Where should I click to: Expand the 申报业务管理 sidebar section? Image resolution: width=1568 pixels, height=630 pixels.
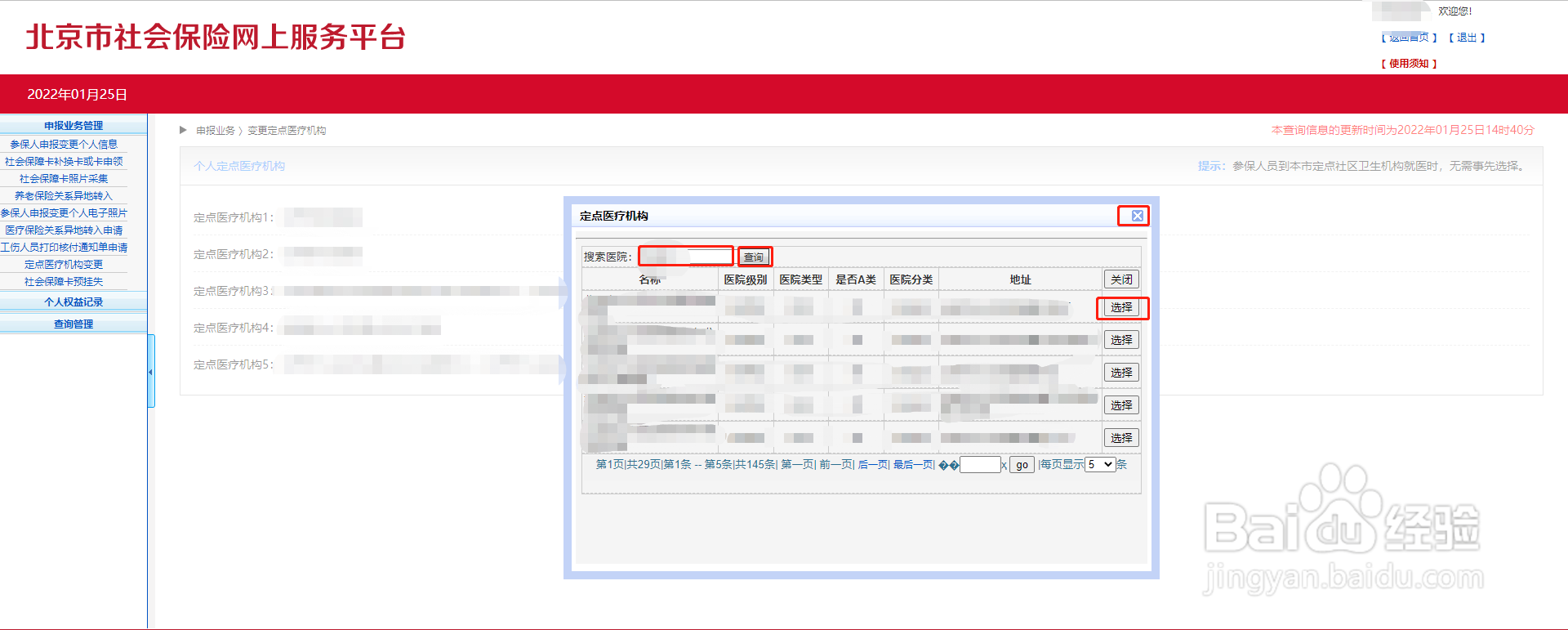[73, 125]
